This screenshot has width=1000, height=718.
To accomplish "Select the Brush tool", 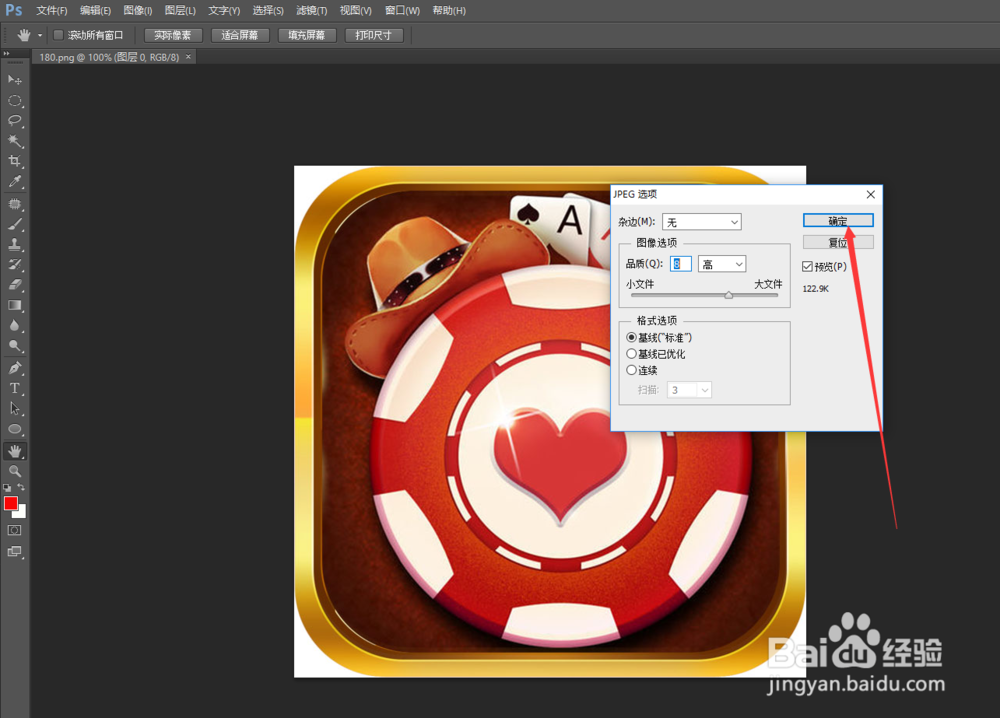I will tap(15, 224).
